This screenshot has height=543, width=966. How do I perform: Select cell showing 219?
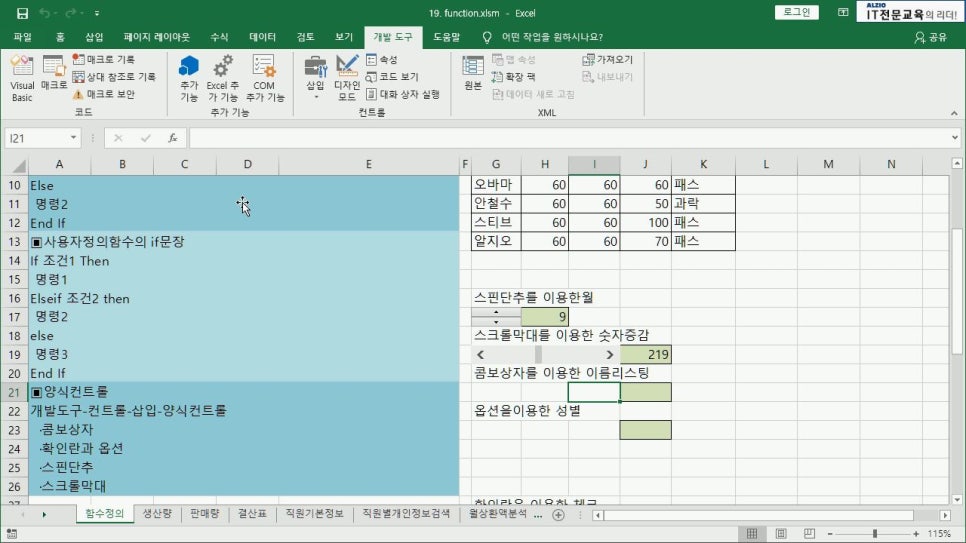coord(645,354)
